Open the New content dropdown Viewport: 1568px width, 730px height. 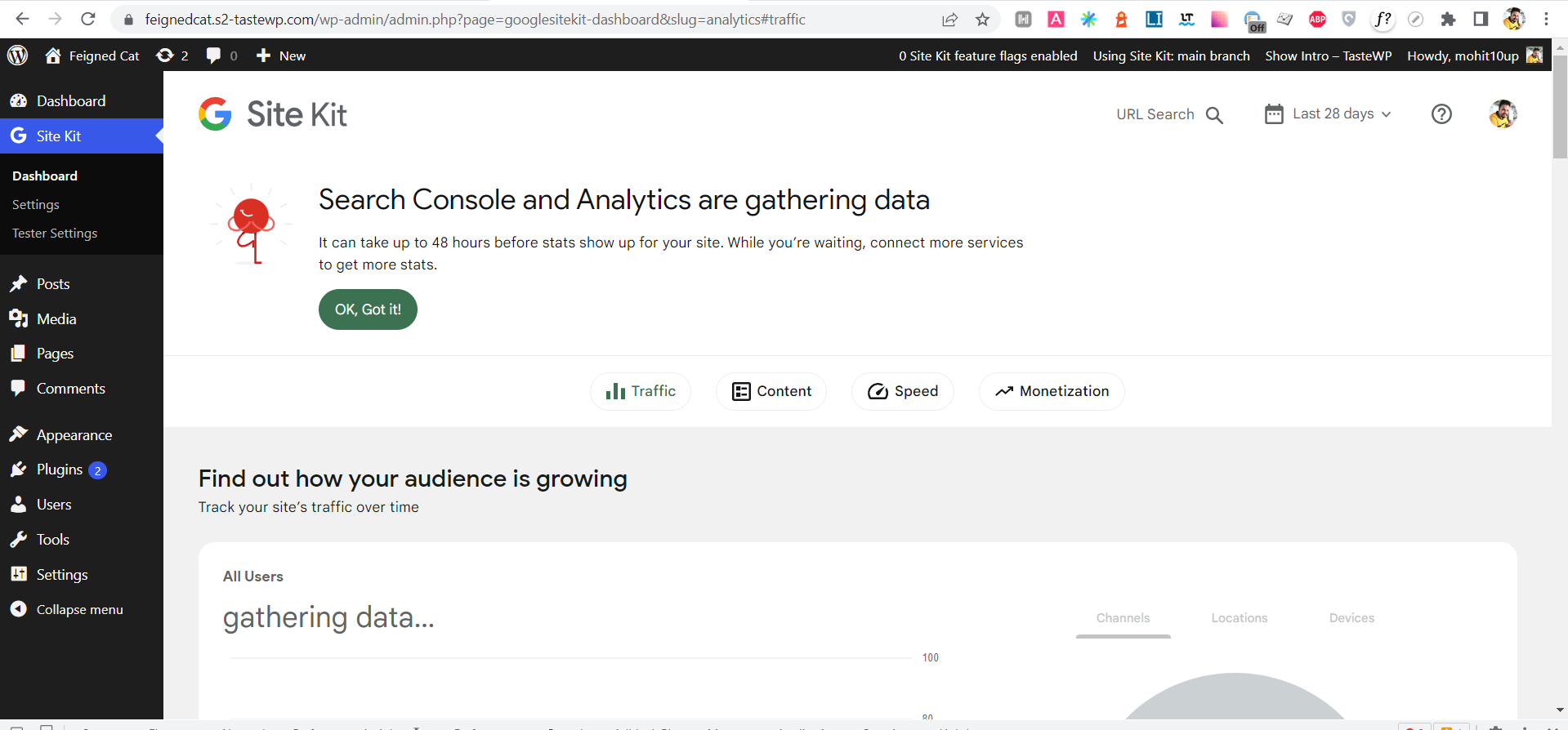(x=281, y=56)
